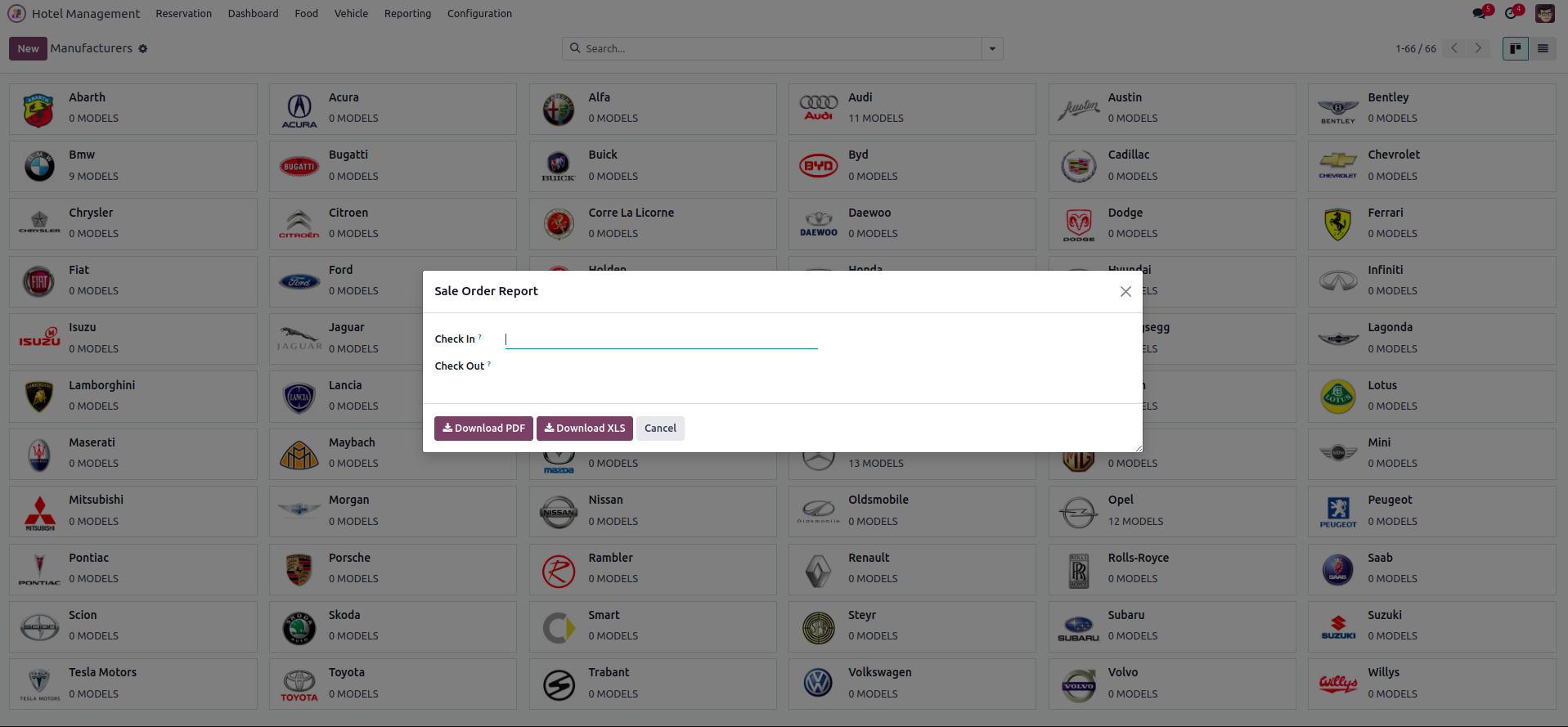Close the Sale Order Report dialog
This screenshot has width=1568, height=727.
(x=1125, y=292)
